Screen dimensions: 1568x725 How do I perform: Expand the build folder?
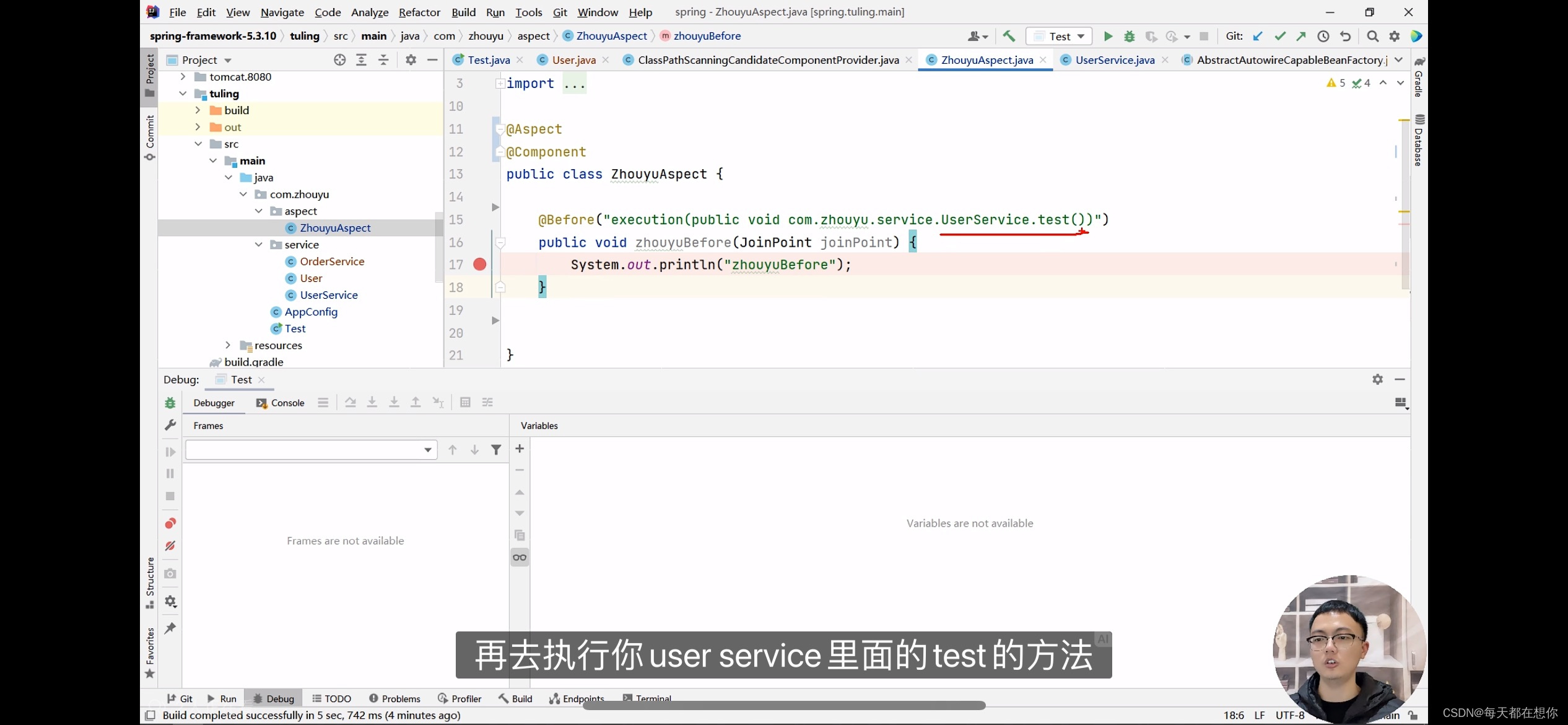point(198,110)
